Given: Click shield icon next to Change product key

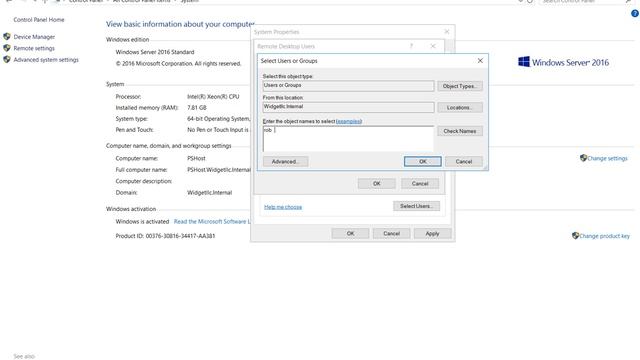Looking at the screenshot, I should (575, 236).
